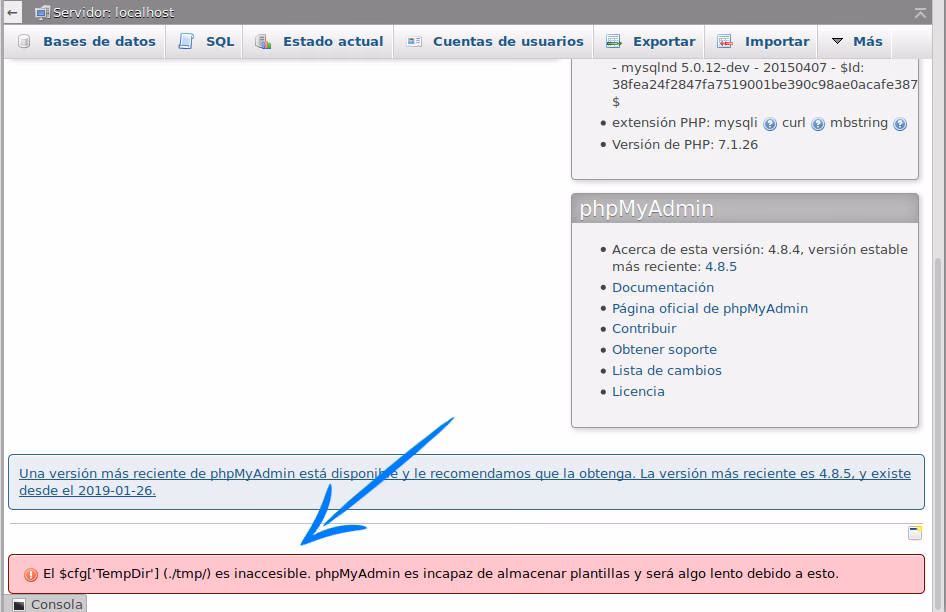Collapse the top header with double-arrow icon
The image size is (946, 612).
click(x=919, y=13)
